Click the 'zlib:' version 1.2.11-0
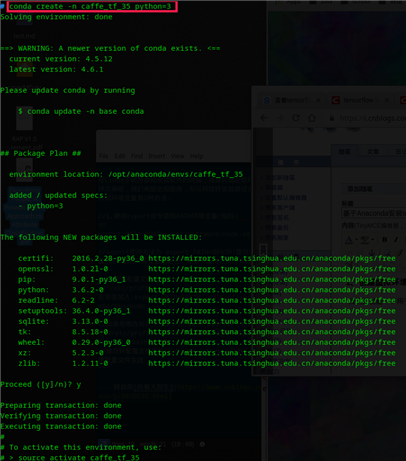Image resolution: width=406 pixels, height=461 pixels. click(90, 363)
